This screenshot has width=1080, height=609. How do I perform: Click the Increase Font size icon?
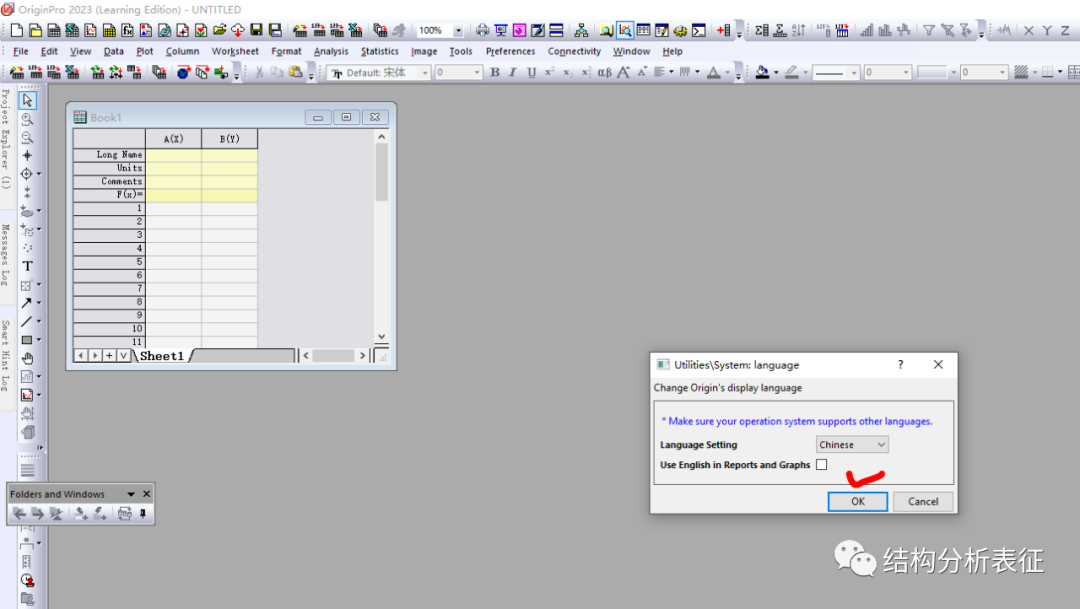click(x=623, y=72)
